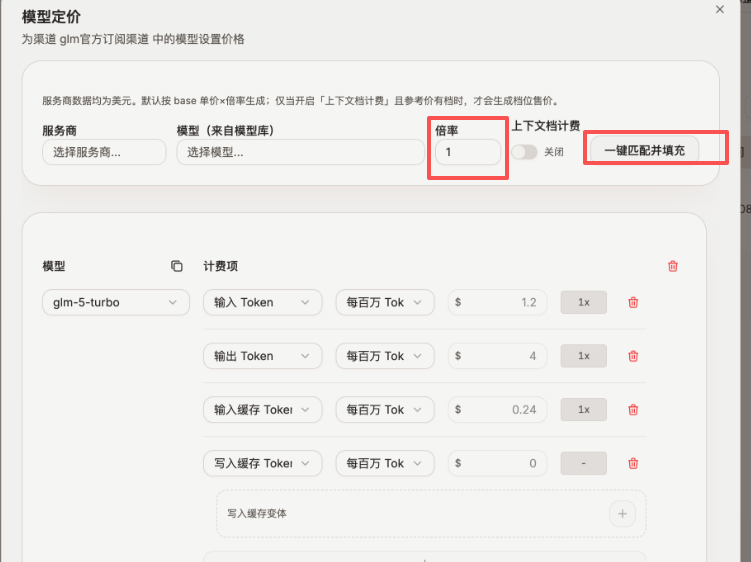This screenshot has width=751, height=562.
Task: Close the 模型定价 dialog
Action: [x=719, y=9]
